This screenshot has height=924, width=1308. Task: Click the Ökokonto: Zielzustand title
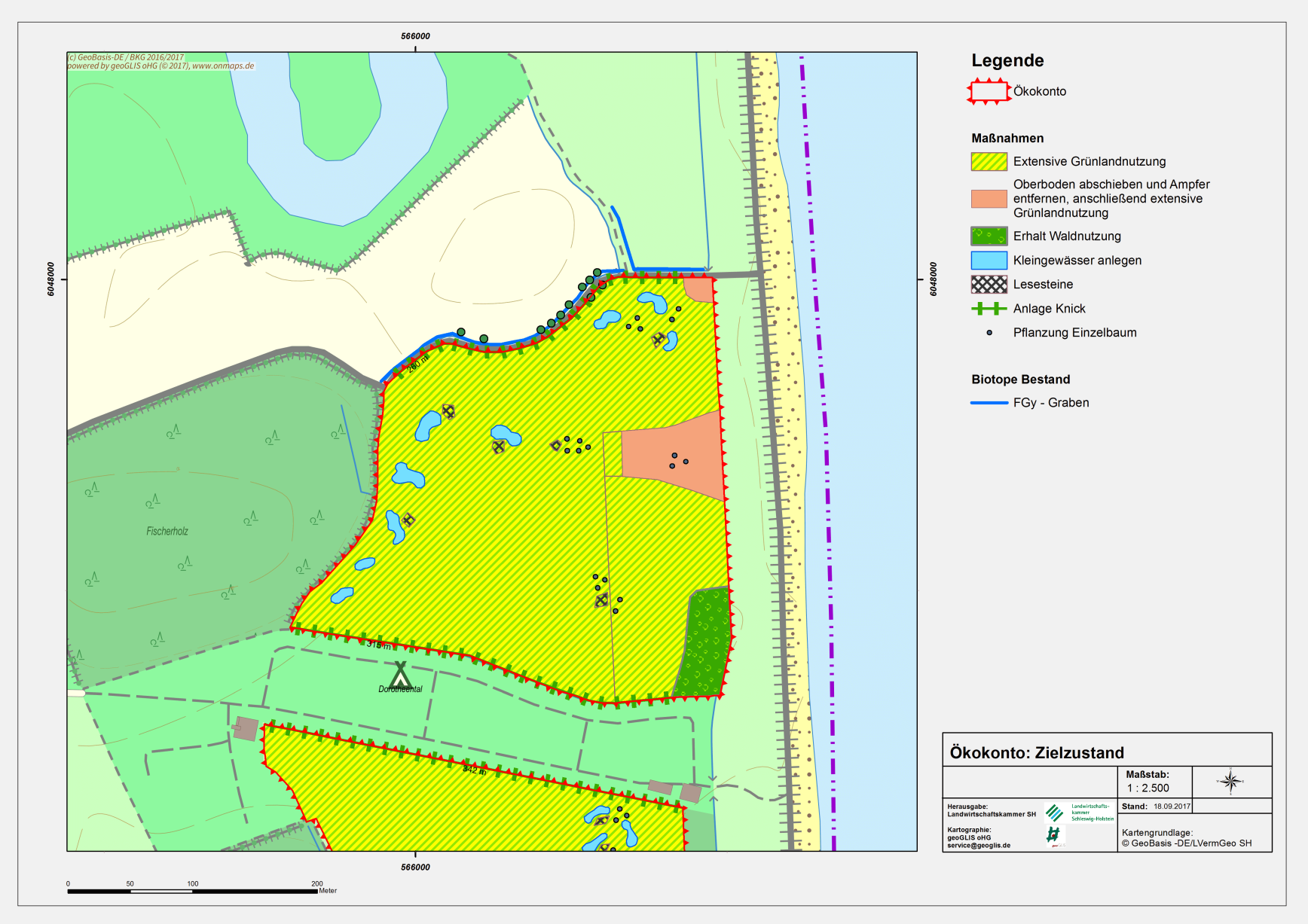pos(1036,753)
